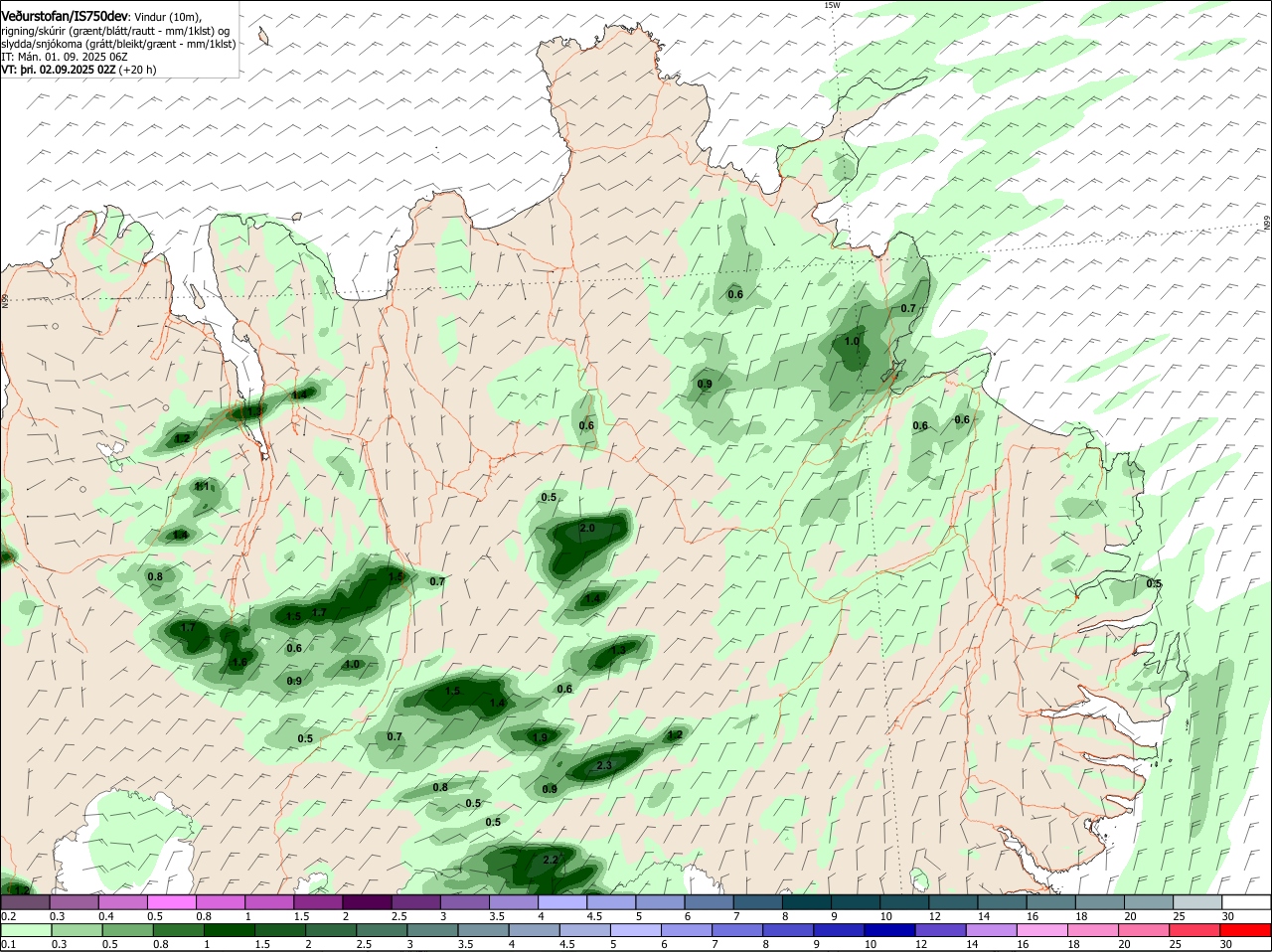Click the 2.3 precipitation value on the map
Viewport: 1272px width, 952px height.
605,765
